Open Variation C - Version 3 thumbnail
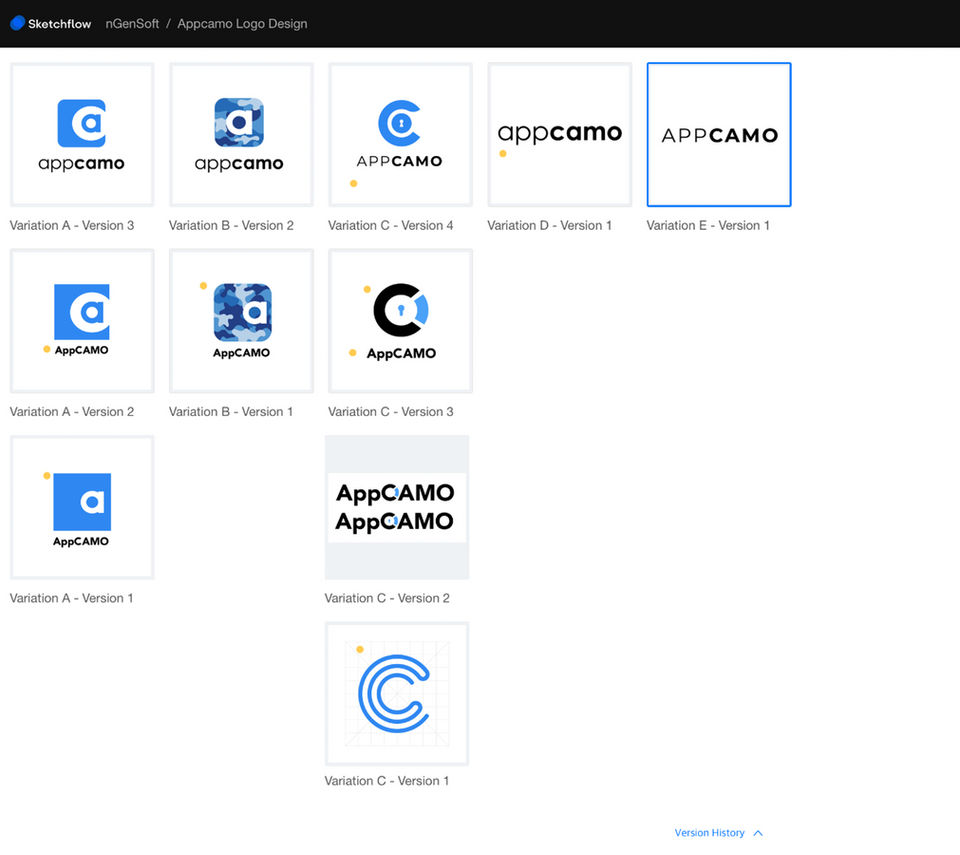 [400, 321]
